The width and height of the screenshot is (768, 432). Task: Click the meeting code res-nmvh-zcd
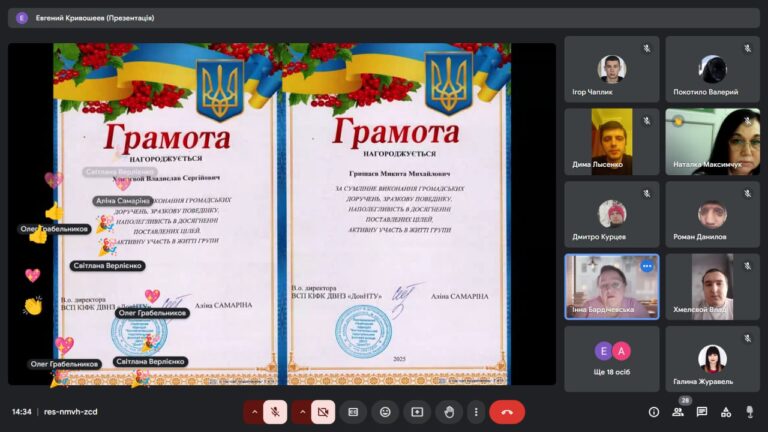click(x=71, y=412)
